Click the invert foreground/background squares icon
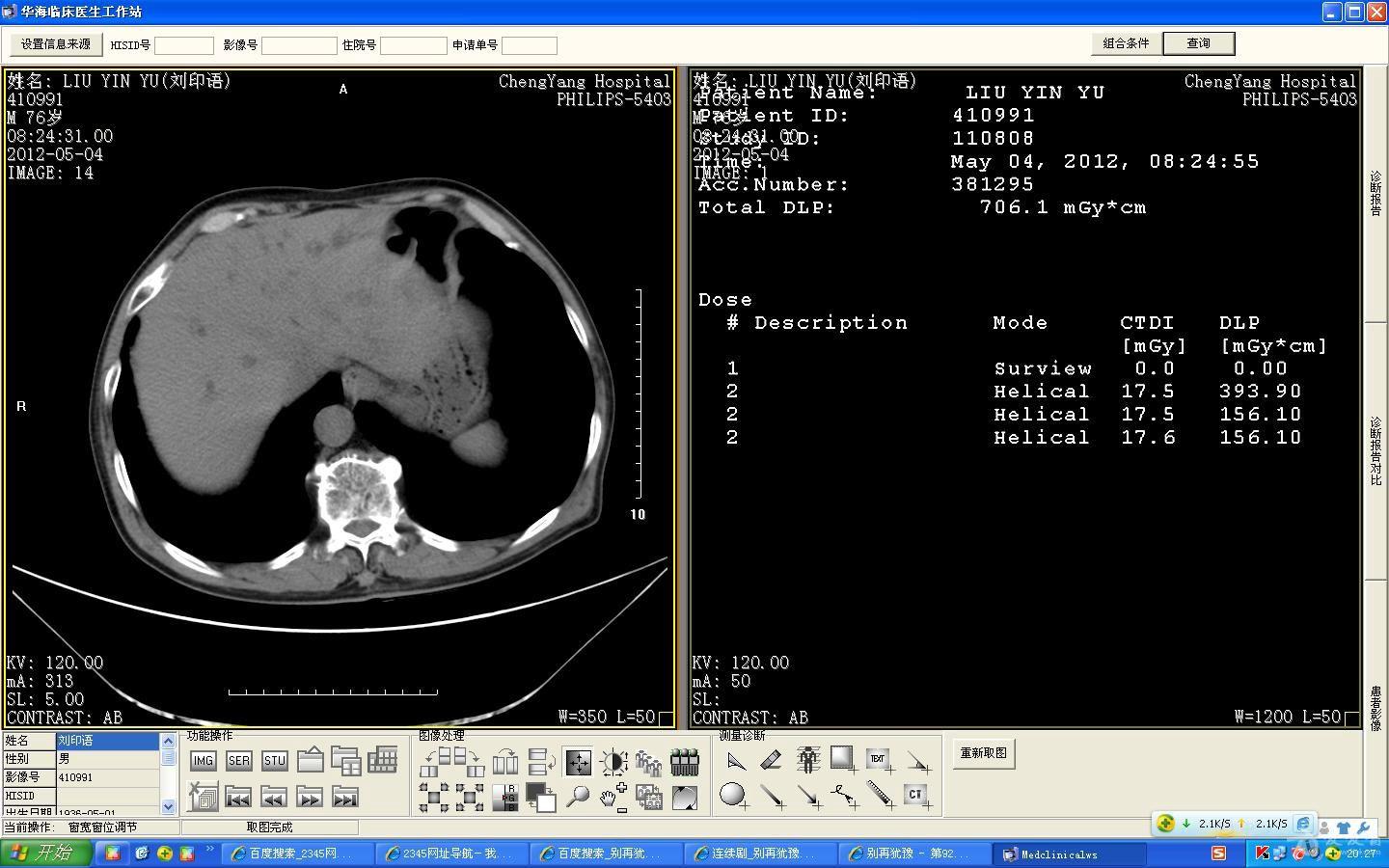 click(541, 798)
